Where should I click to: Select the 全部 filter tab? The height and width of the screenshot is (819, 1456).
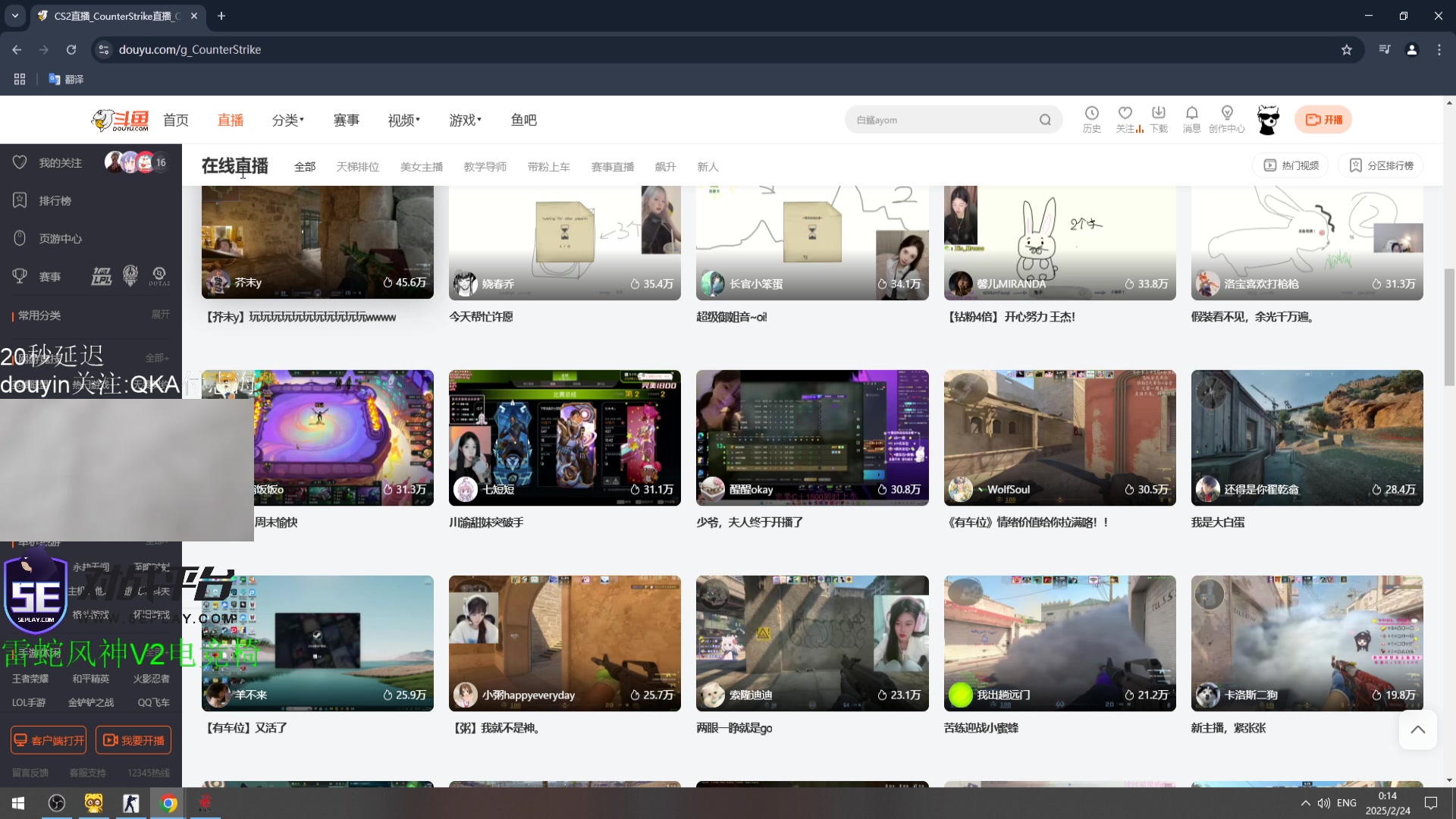click(305, 166)
